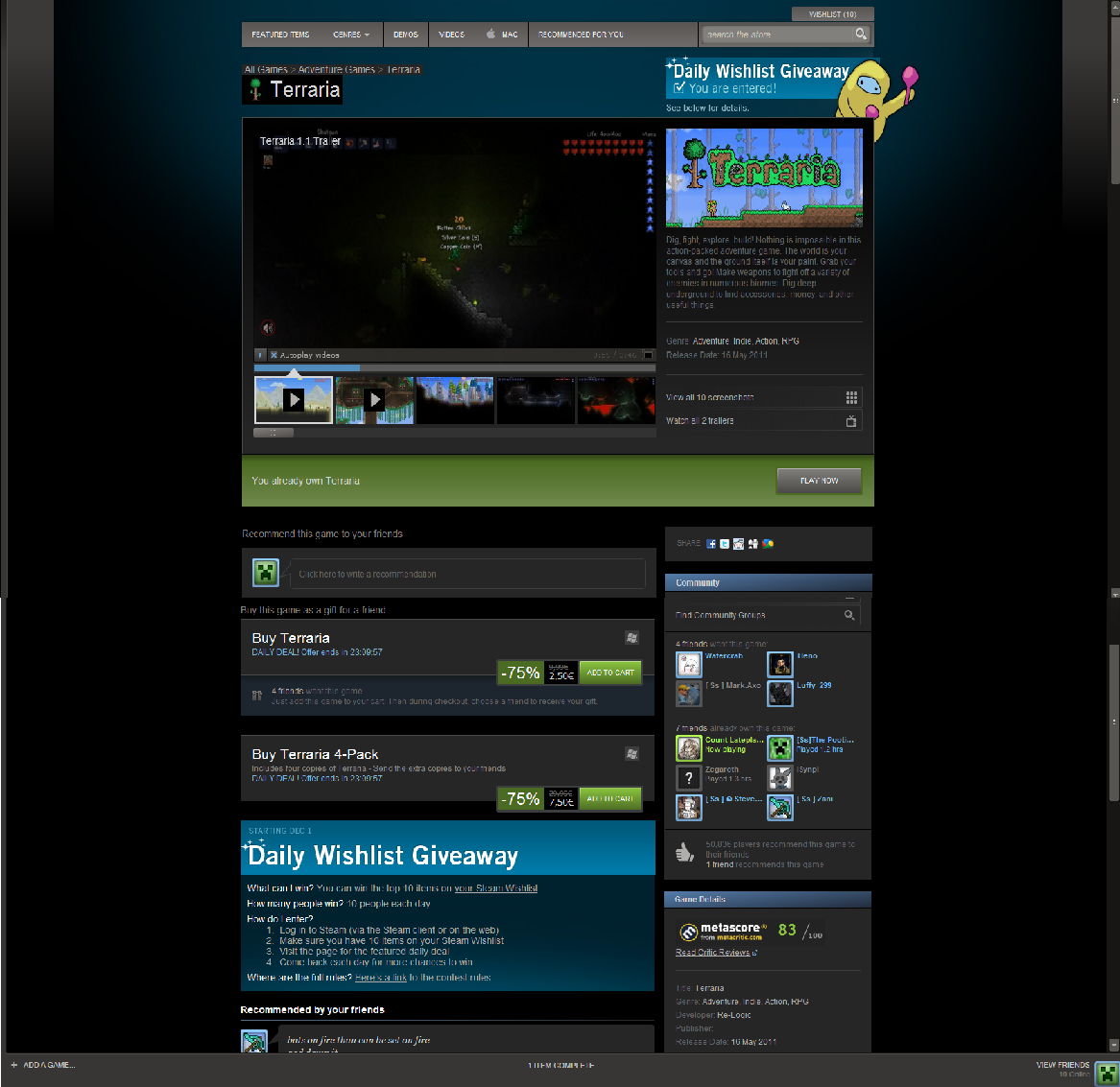1120x1087 pixels.
Task: Share on Reddit
Action: pyautogui.click(x=739, y=543)
